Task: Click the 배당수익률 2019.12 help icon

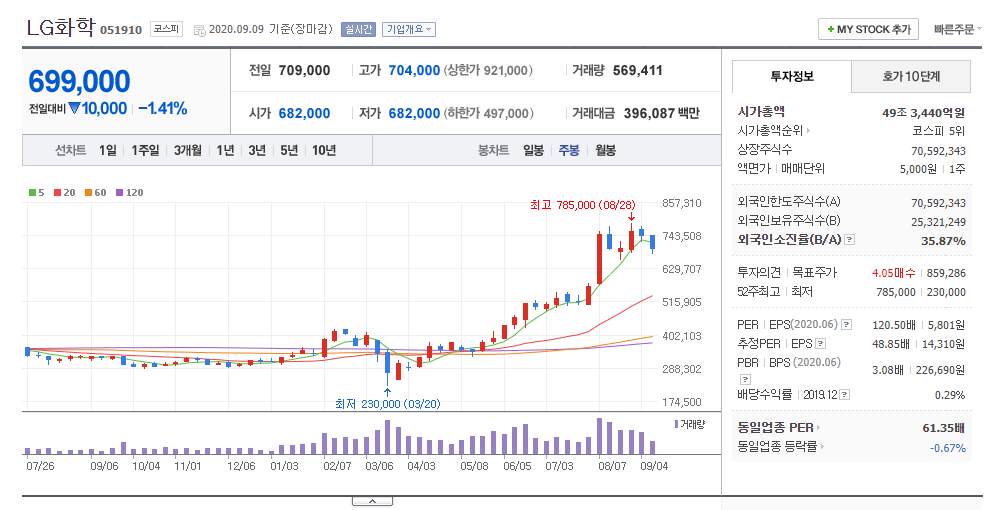Action: click(x=845, y=394)
